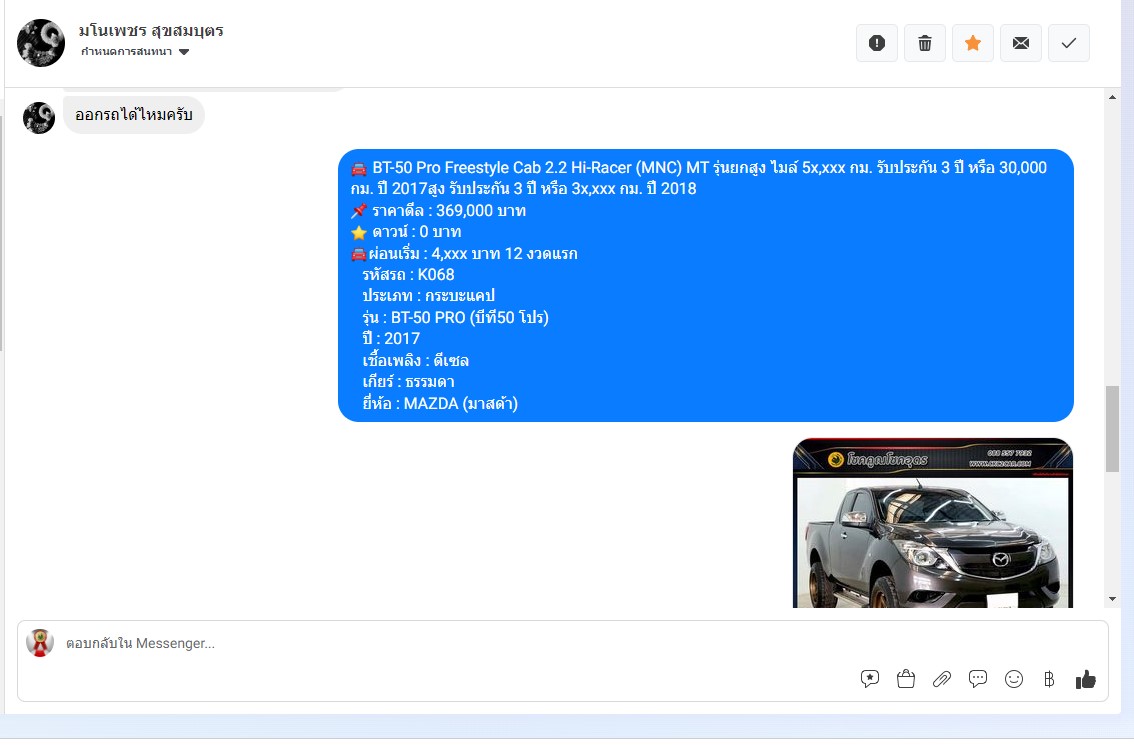1134x745 pixels.
Task: Click the ยี่ห้อ : MAZDA (มาสด้า) line
Action: 440,404
